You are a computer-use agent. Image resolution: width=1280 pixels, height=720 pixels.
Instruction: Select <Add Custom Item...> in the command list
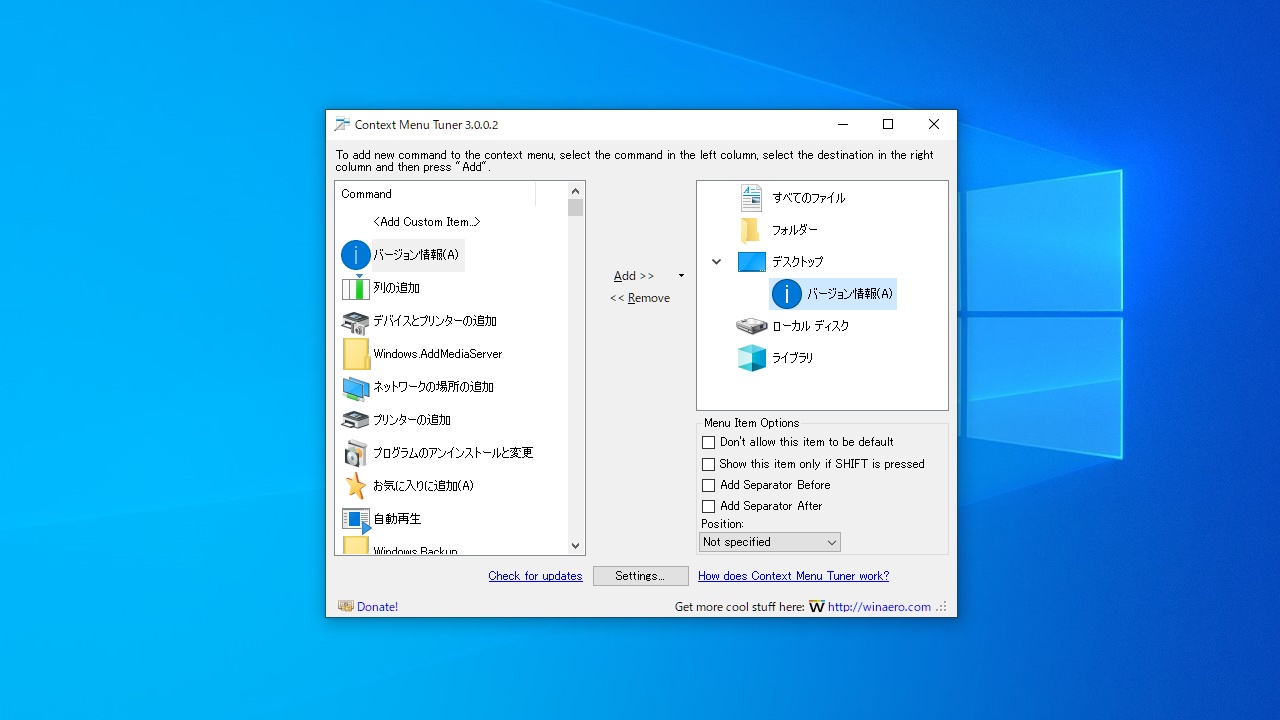[x=427, y=222]
